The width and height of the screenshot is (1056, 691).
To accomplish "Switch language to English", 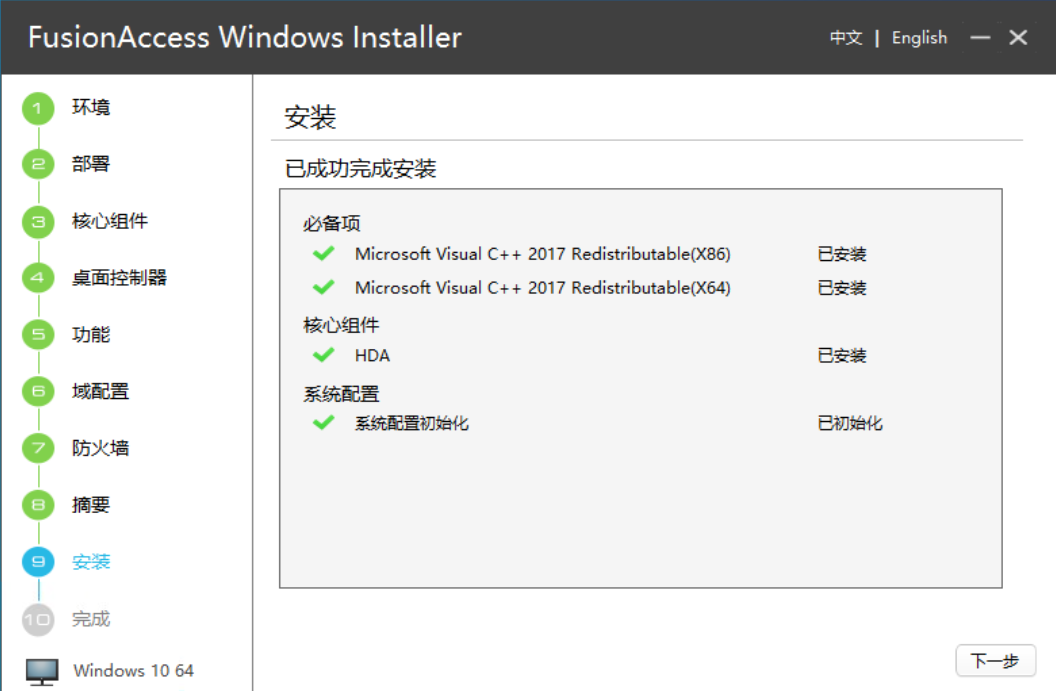I will [919, 38].
